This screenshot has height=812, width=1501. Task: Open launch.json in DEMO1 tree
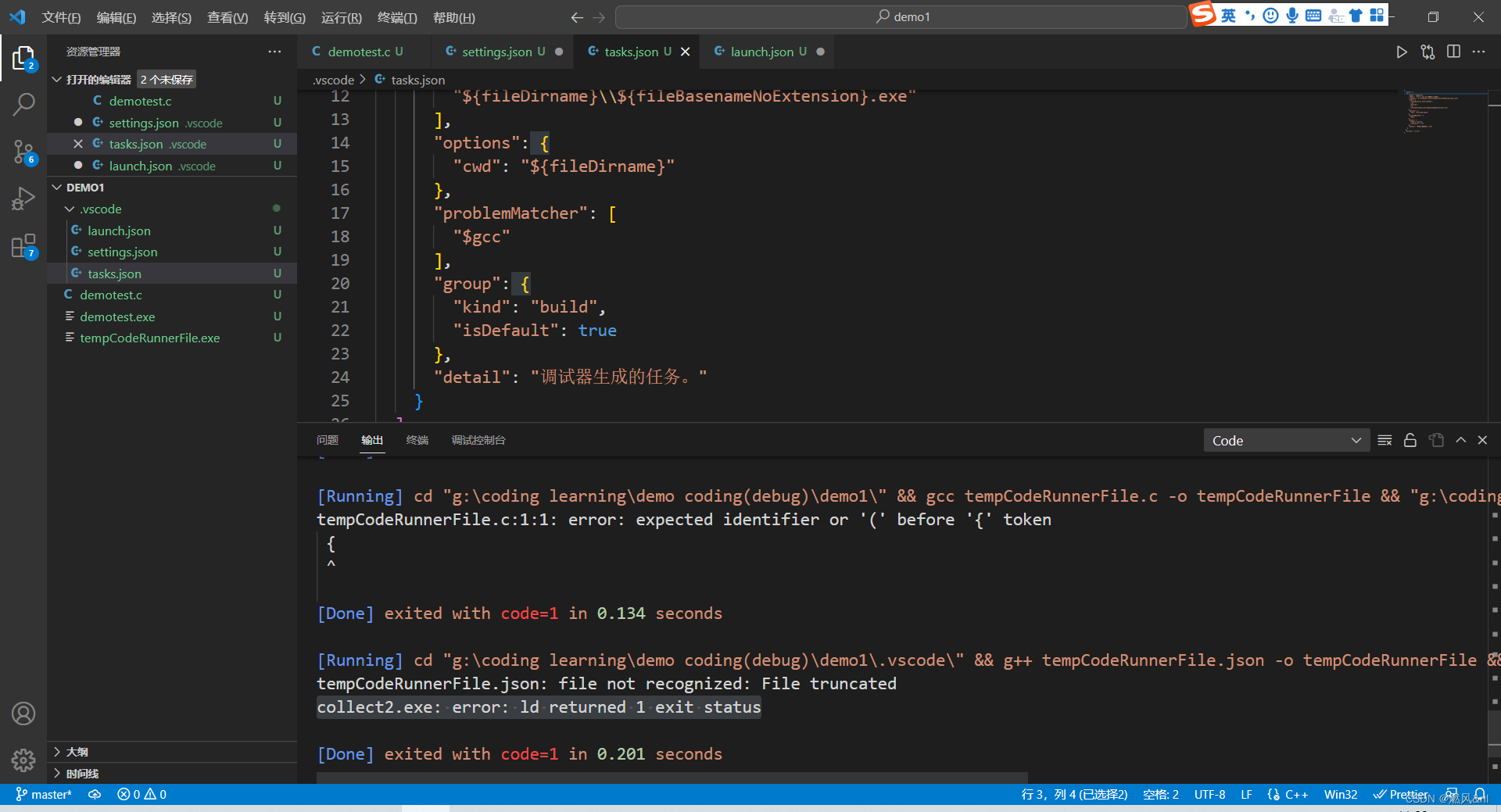(172, 231)
